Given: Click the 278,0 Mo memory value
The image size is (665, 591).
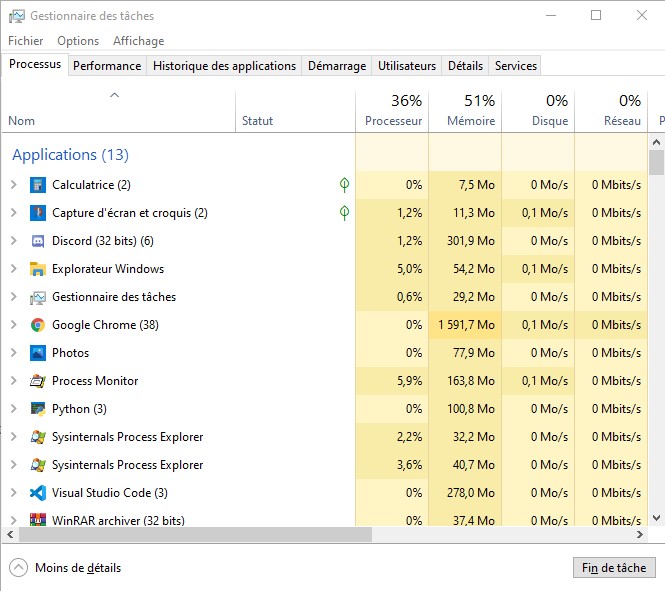Looking at the screenshot, I should [x=471, y=493].
